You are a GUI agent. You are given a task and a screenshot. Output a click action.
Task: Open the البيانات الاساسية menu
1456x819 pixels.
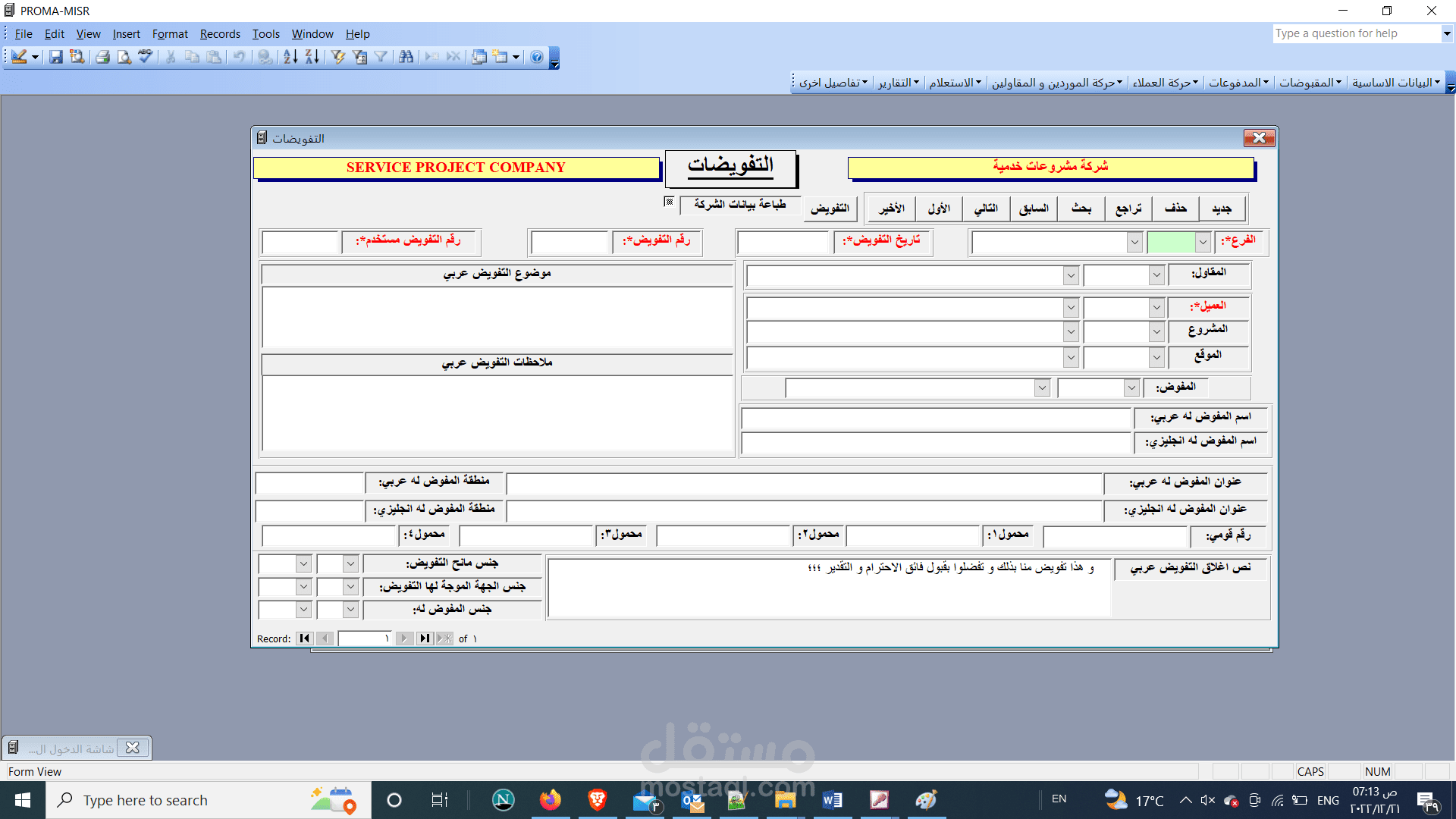[1396, 83]
